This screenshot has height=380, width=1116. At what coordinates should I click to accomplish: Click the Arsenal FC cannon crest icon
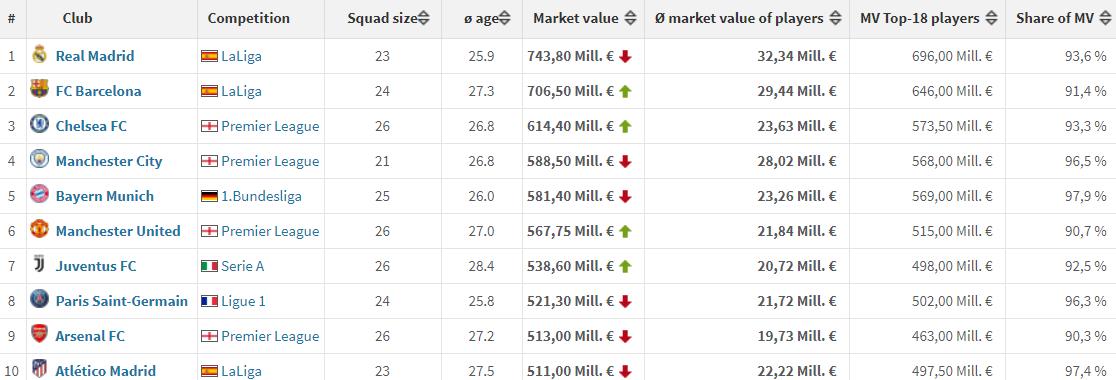[39, 334]
